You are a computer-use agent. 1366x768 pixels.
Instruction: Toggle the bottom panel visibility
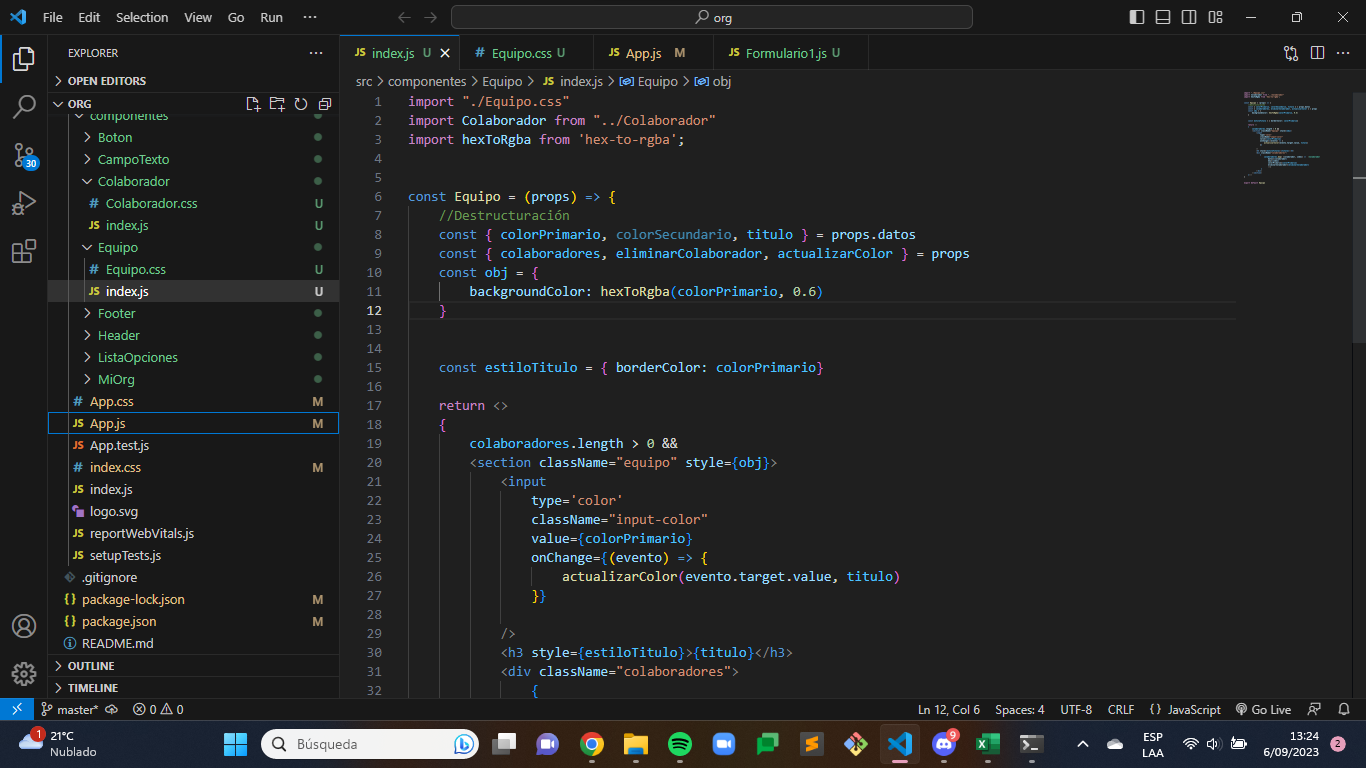[x=1163, y=17]
